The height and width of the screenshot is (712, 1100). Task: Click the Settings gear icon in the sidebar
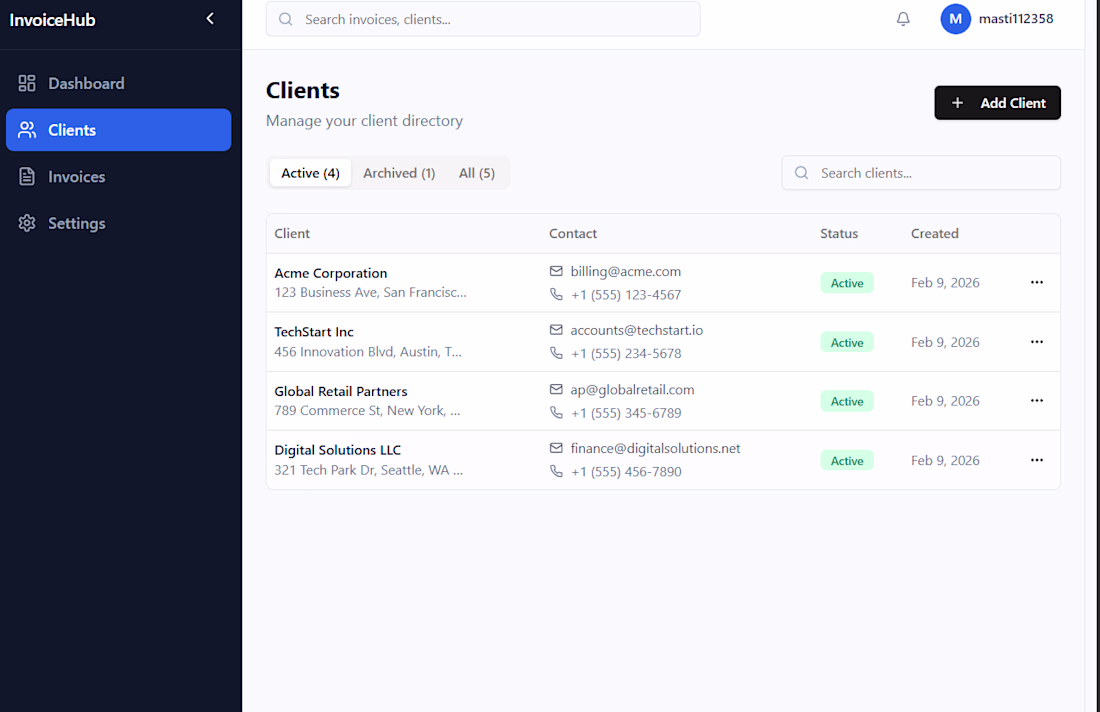click(27, 223)
